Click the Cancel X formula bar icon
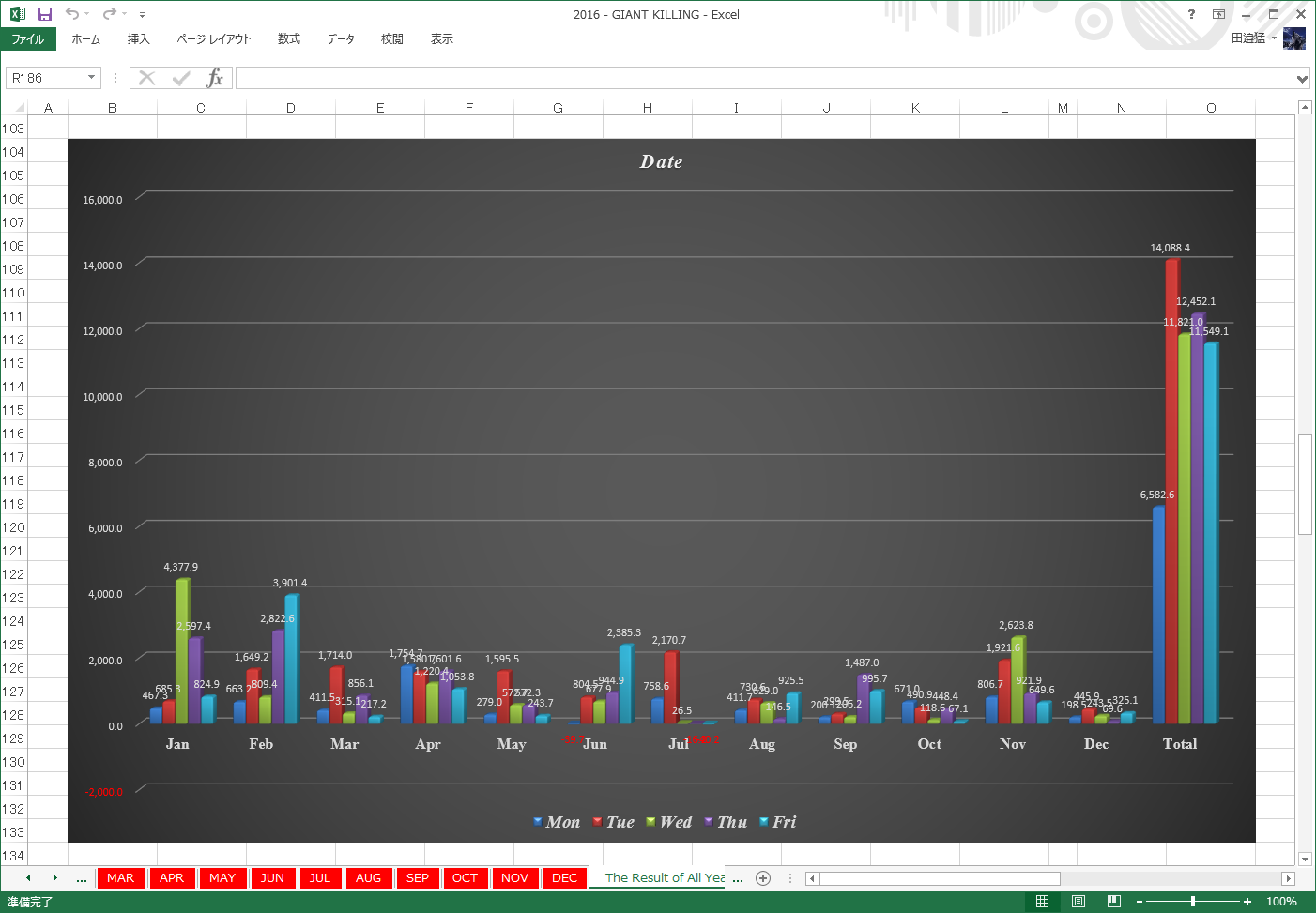1316x913 pixels. pos(147,78)
